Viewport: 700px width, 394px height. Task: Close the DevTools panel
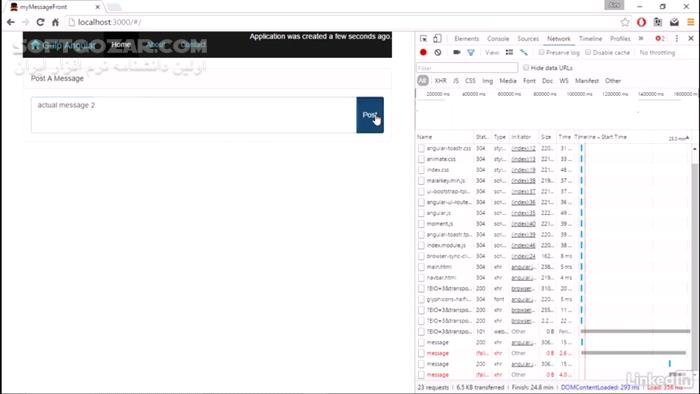(691, 39)
